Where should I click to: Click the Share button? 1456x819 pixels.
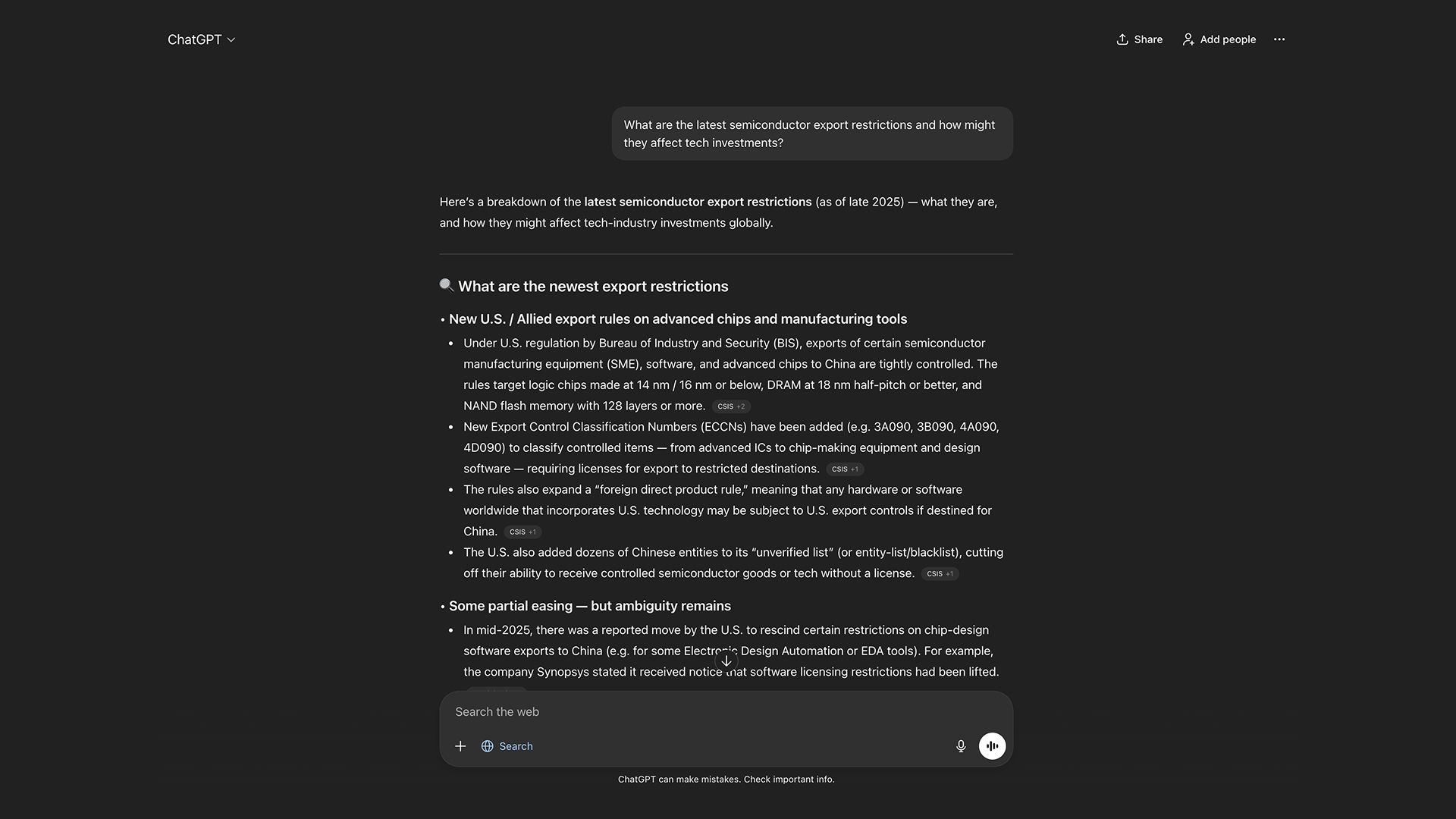click(1139, 39)
